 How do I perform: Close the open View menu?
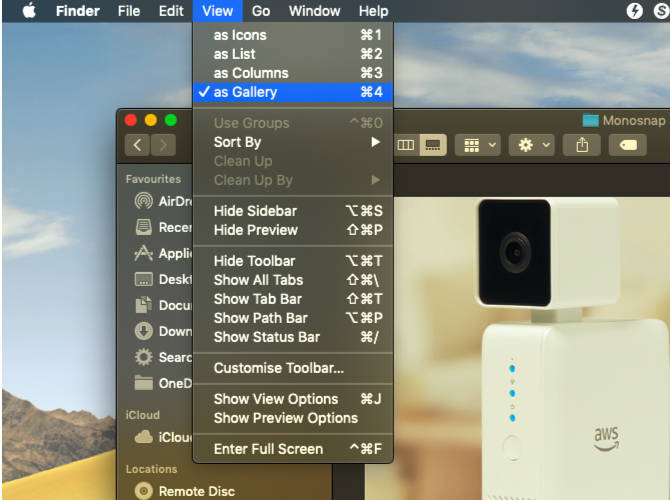point(217,11)
